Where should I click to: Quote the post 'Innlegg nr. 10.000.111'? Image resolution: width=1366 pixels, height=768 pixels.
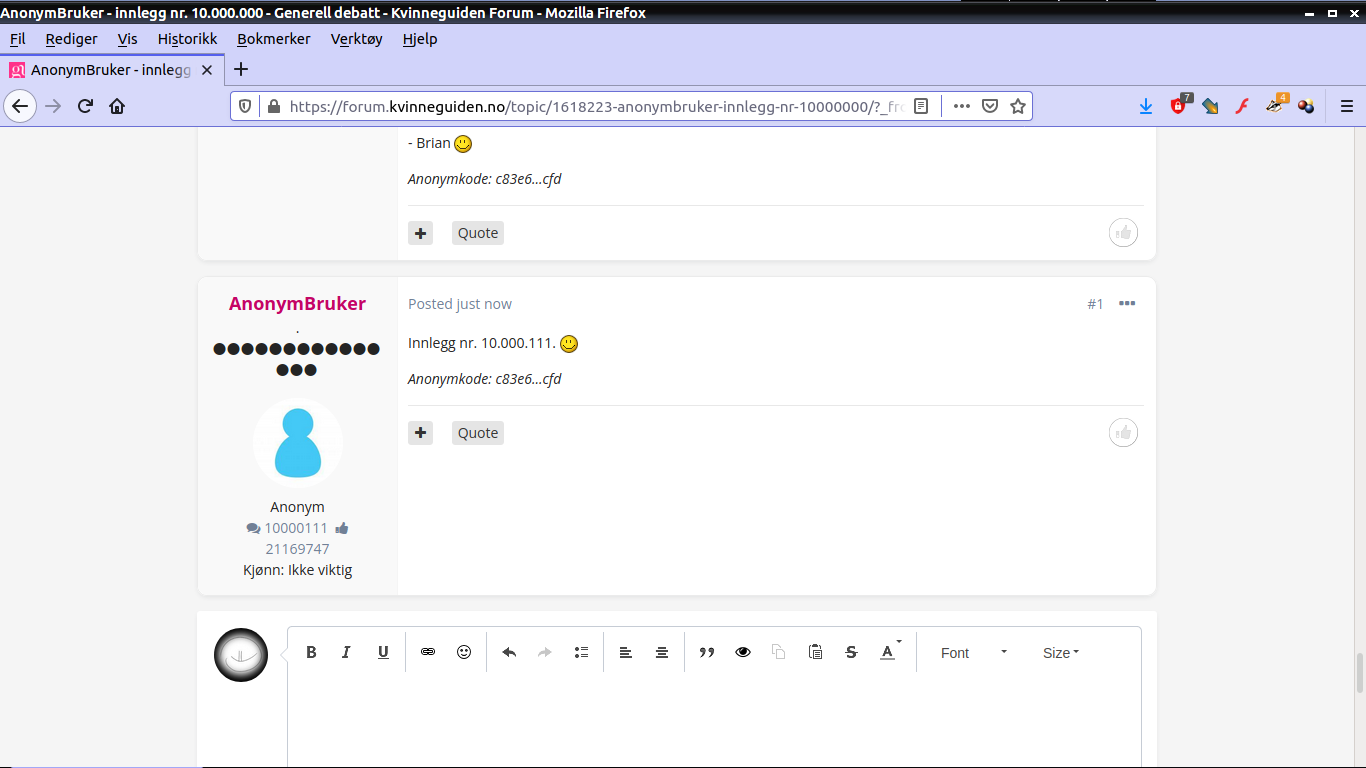click(478, 433)
